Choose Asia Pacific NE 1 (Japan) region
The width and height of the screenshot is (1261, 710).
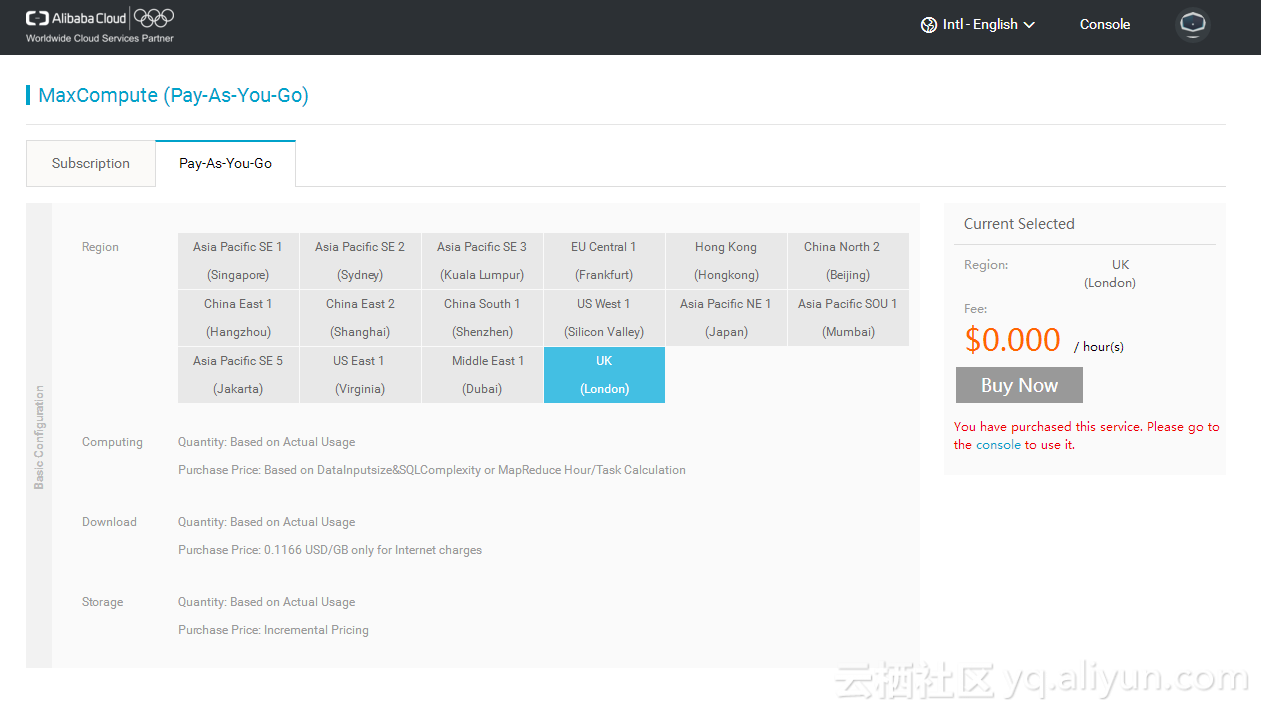pyautogui.click(x=726, y=318)
